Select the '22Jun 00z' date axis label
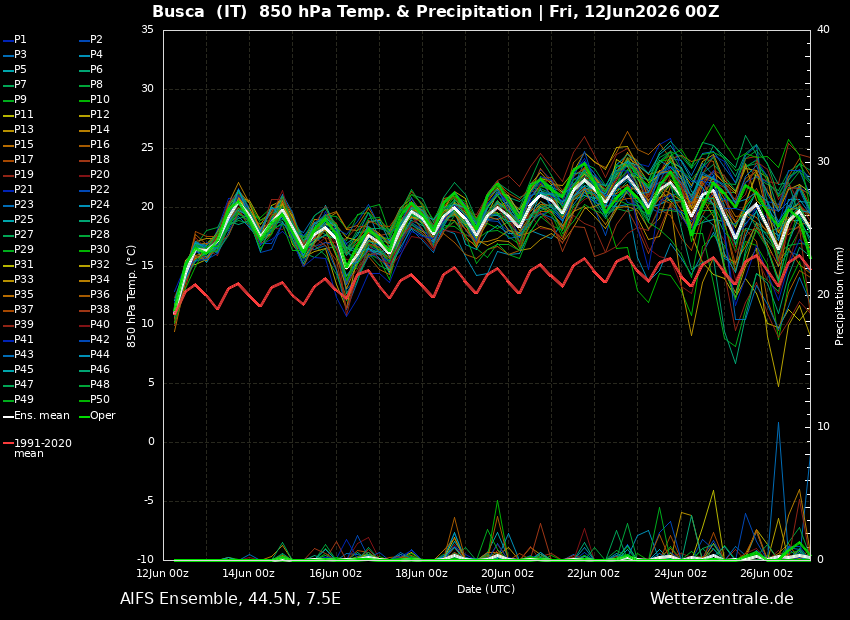 (594, 573)
